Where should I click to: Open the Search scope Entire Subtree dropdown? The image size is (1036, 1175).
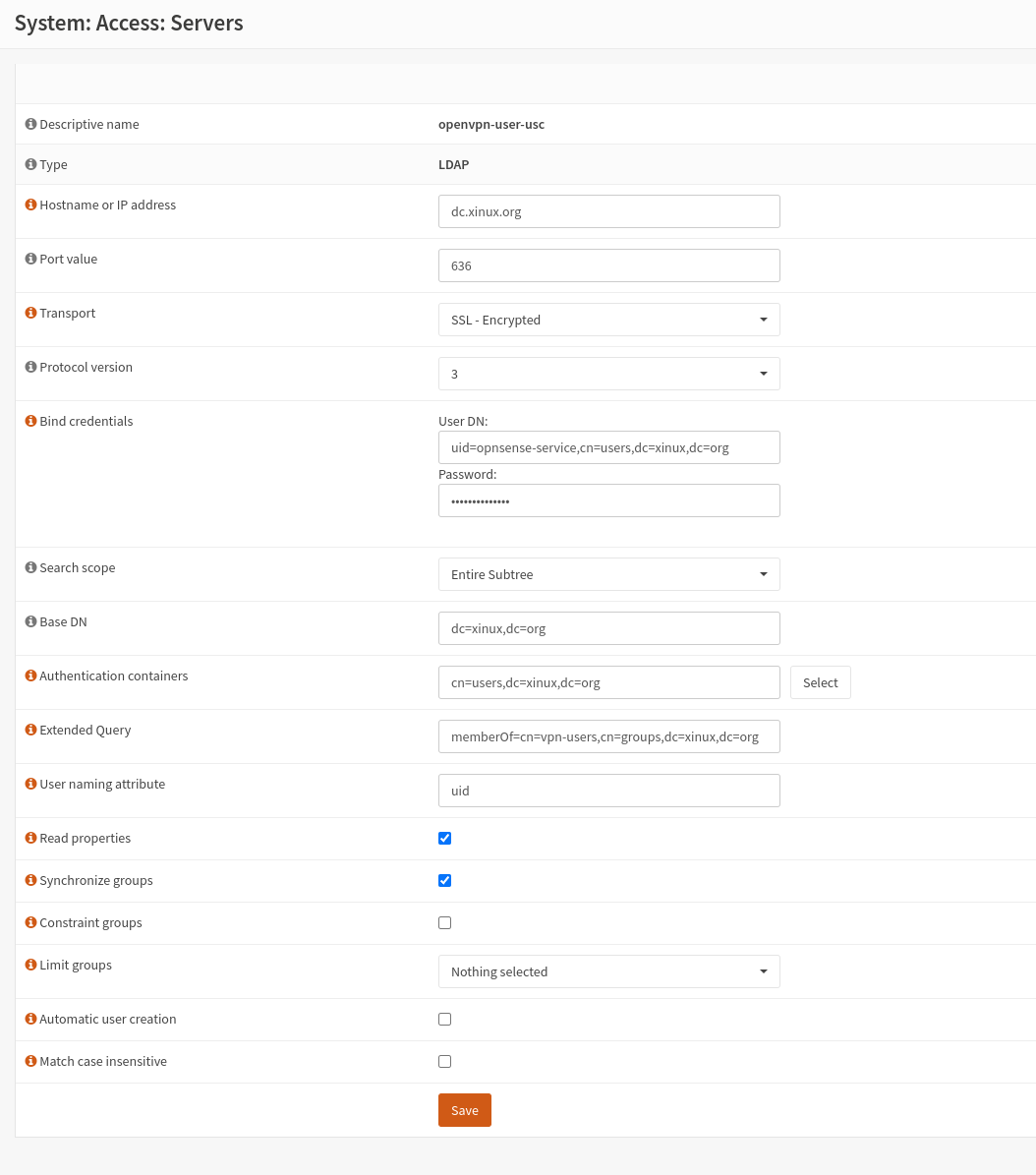point(608,574)
